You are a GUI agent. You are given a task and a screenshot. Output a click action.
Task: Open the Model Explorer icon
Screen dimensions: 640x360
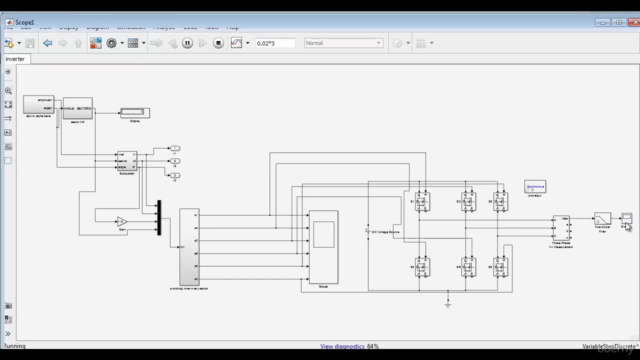(133, 43)
